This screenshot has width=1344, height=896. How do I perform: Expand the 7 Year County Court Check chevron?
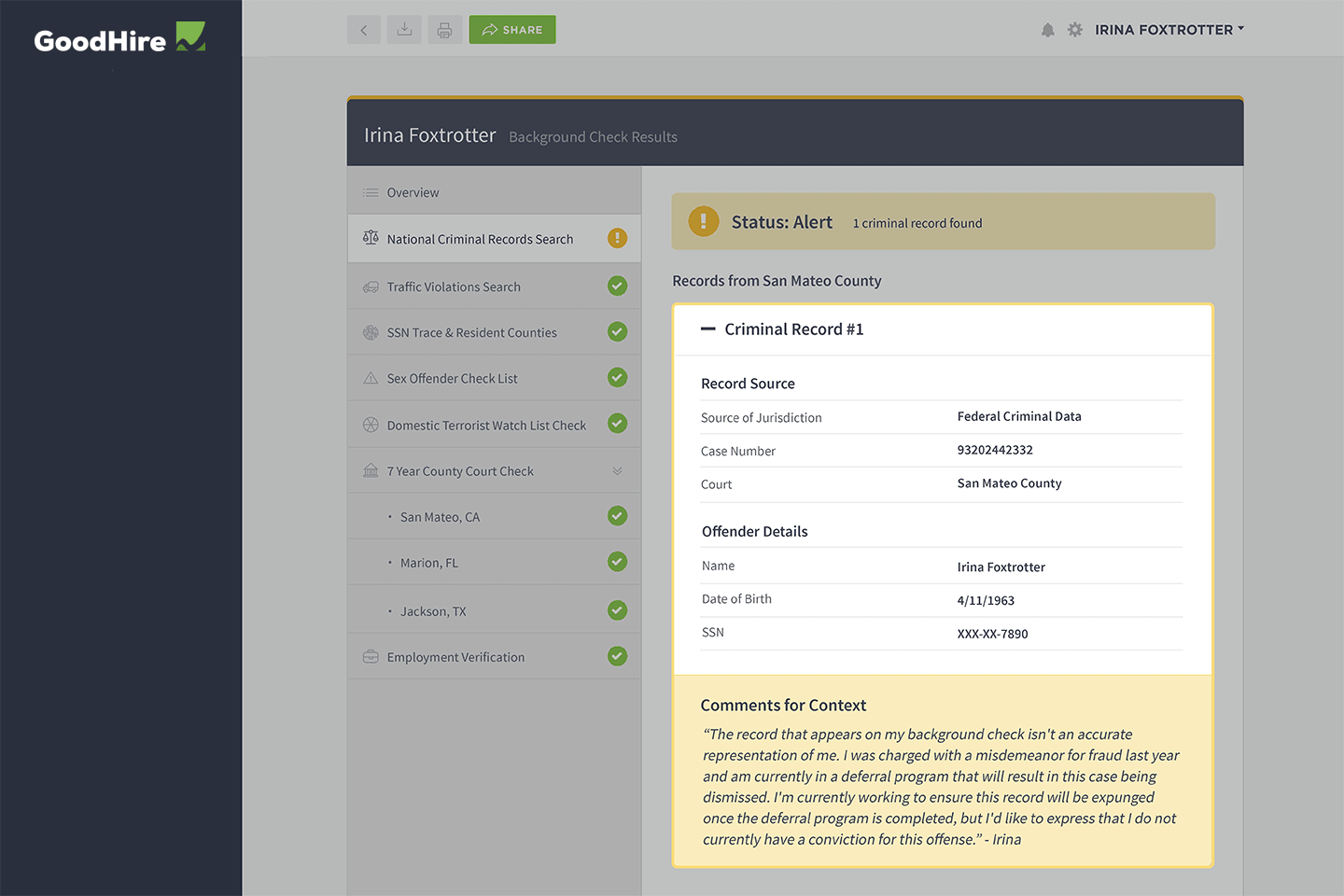(x=617, y=470)
